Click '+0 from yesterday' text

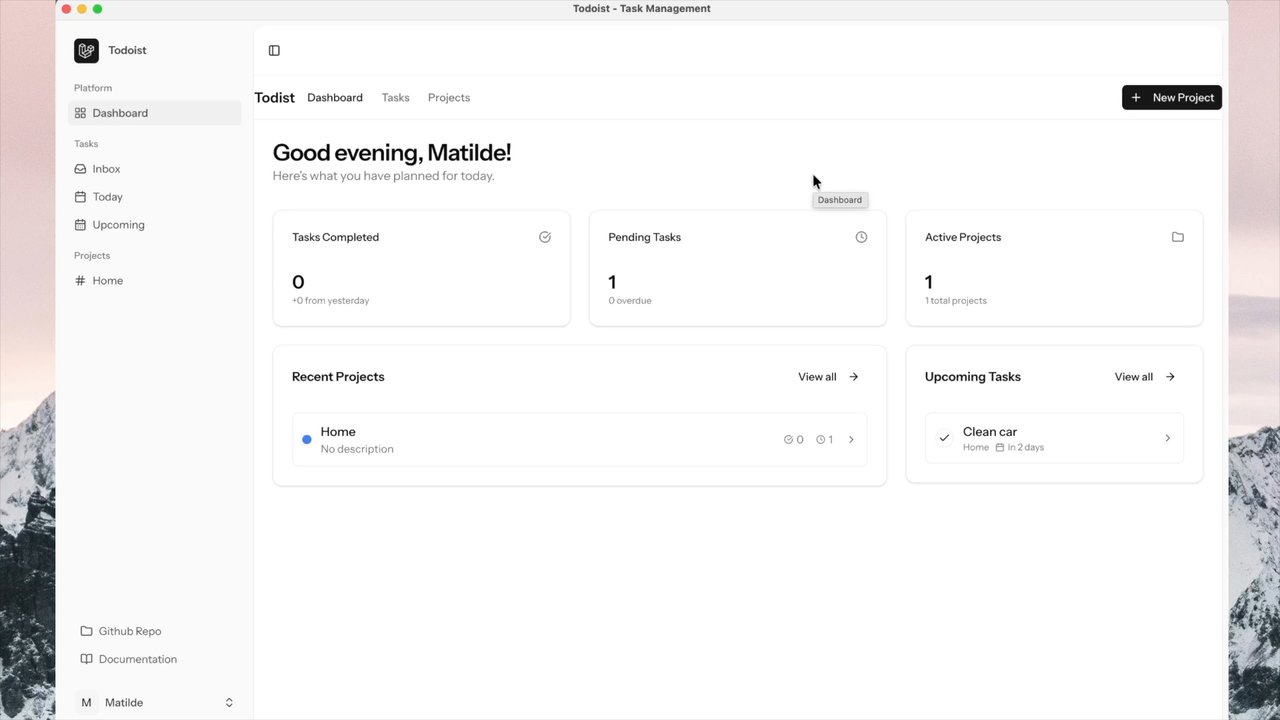coord(331,301)
